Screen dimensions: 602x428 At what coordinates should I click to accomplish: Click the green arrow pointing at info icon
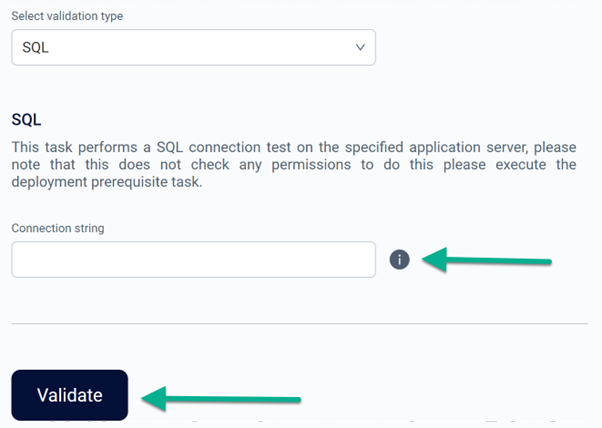[486, 260]
